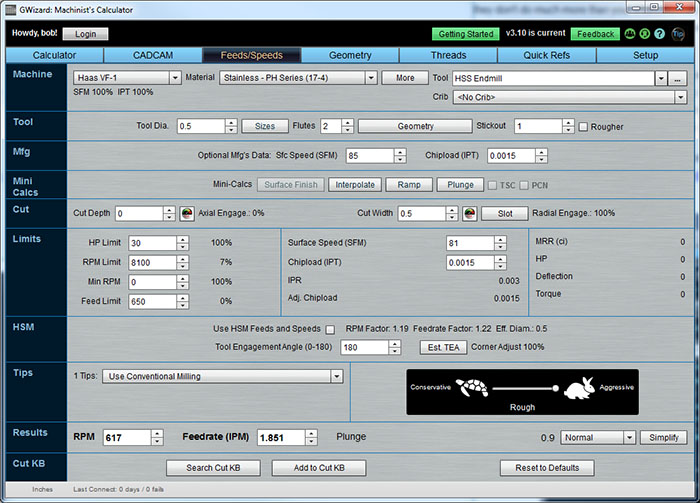Click the turtle Conservative icon
The height and width of the screenshot is (503, 700).
pyautogui.click(x=472, y=388)
